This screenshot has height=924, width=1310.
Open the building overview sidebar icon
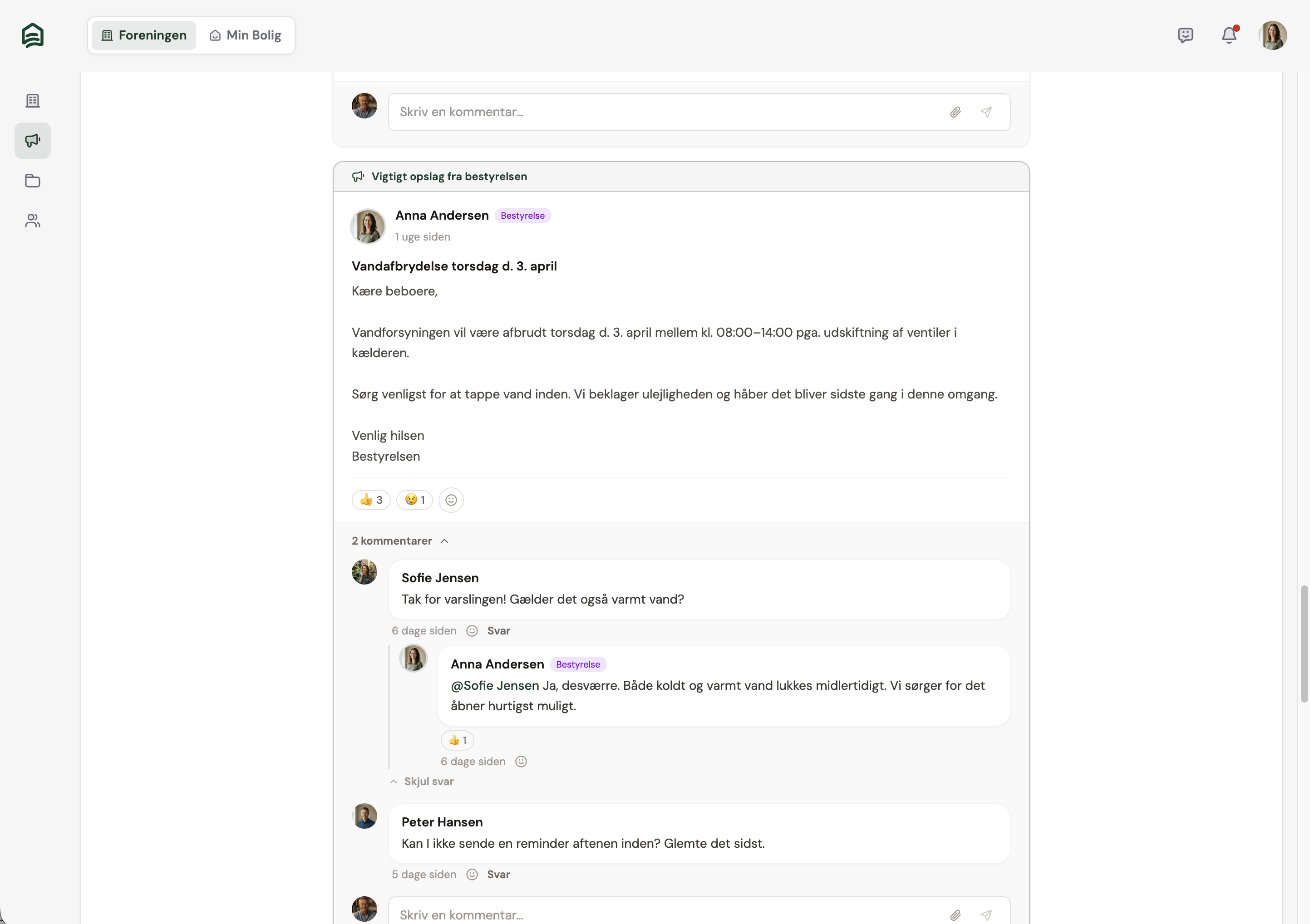click(x=33, y=101)
